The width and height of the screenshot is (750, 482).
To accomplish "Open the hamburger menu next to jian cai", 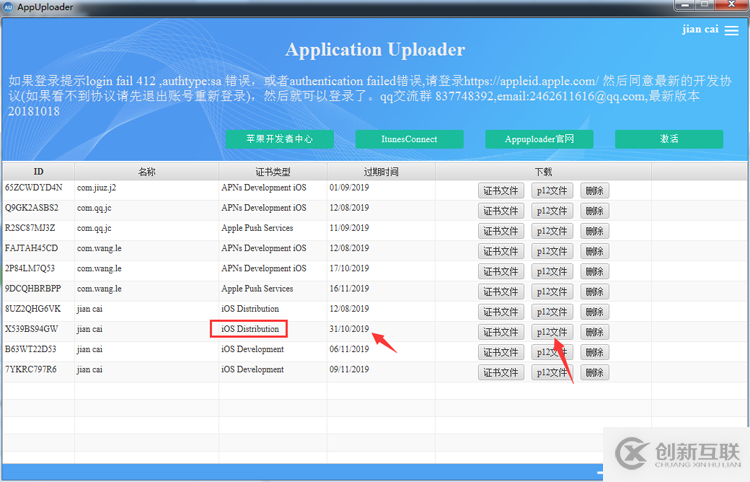I will point(731,31).
